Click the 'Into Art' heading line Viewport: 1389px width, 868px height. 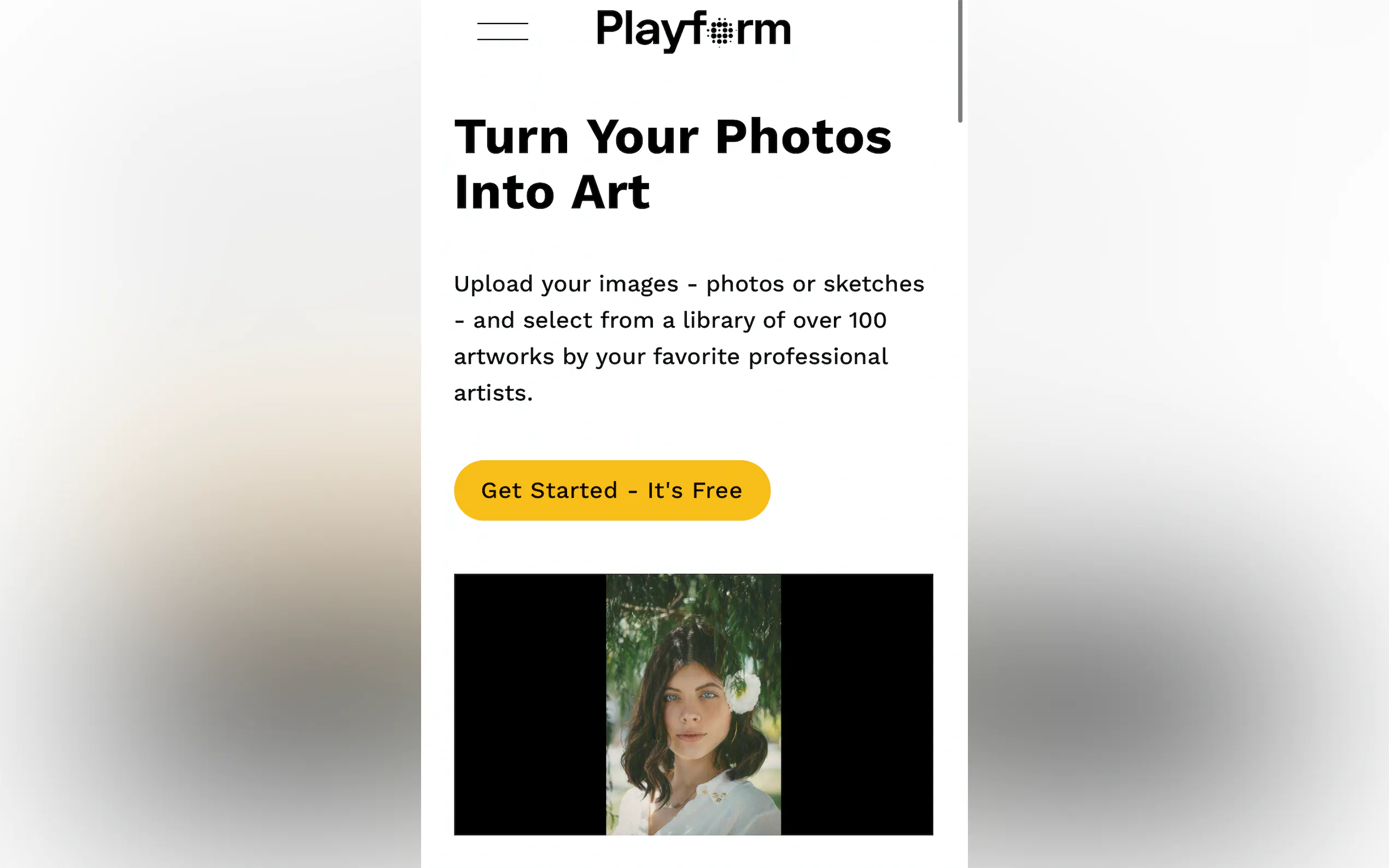pos(552,192)
